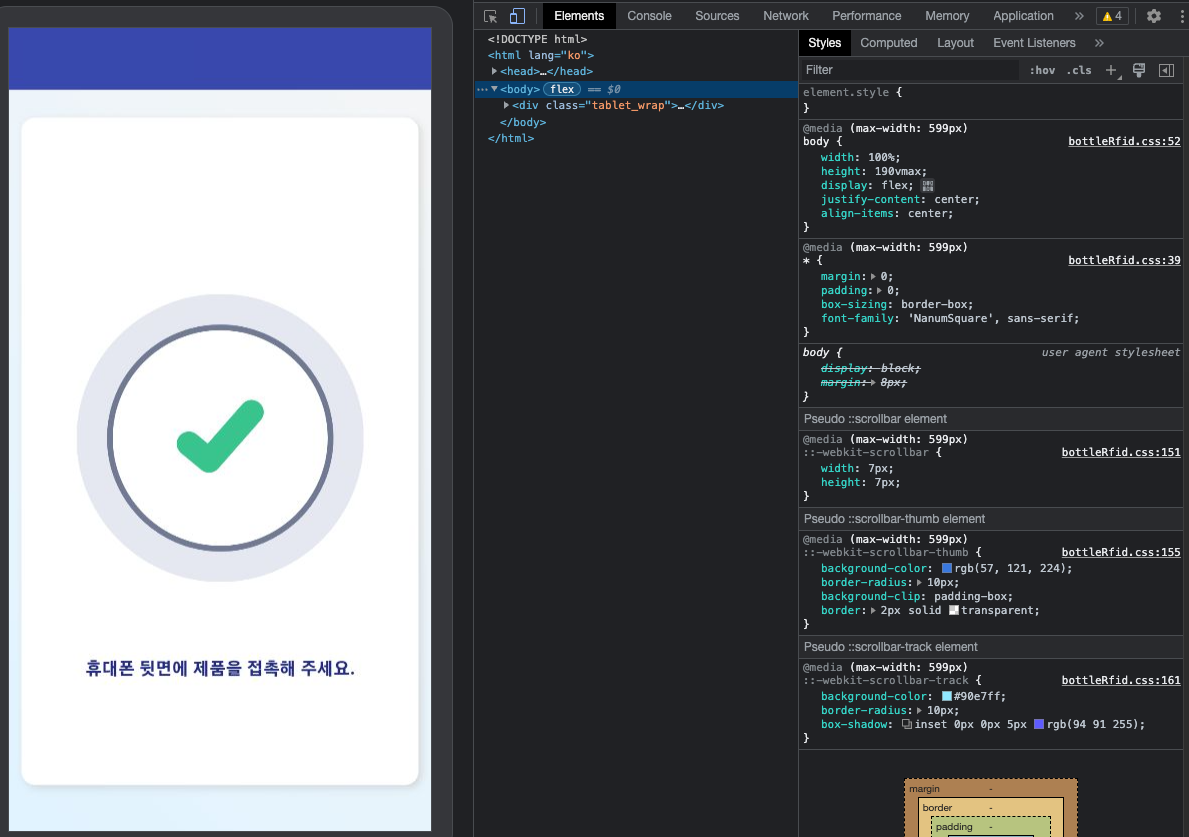The width and height of the screenshot is (1189, 837).
Task: Open the Network tab
Action: (x=786, y=16)
